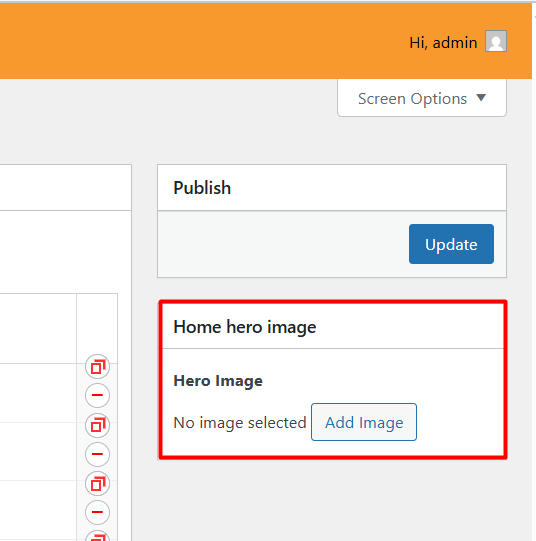Click the third red minus remove icon
Viewport: 536px width, 541px height.
[x=98, y=512]
